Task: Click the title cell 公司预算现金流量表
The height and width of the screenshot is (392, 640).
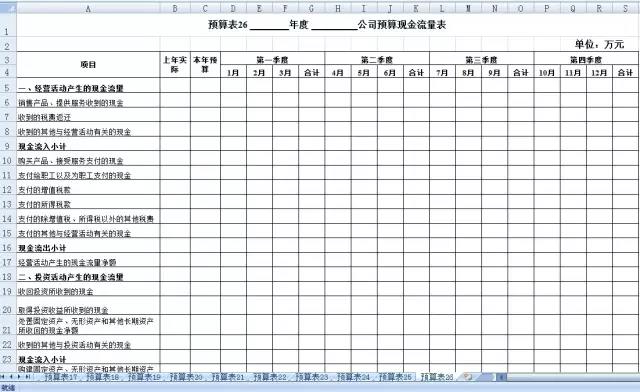Action: [x=402, y=25]
